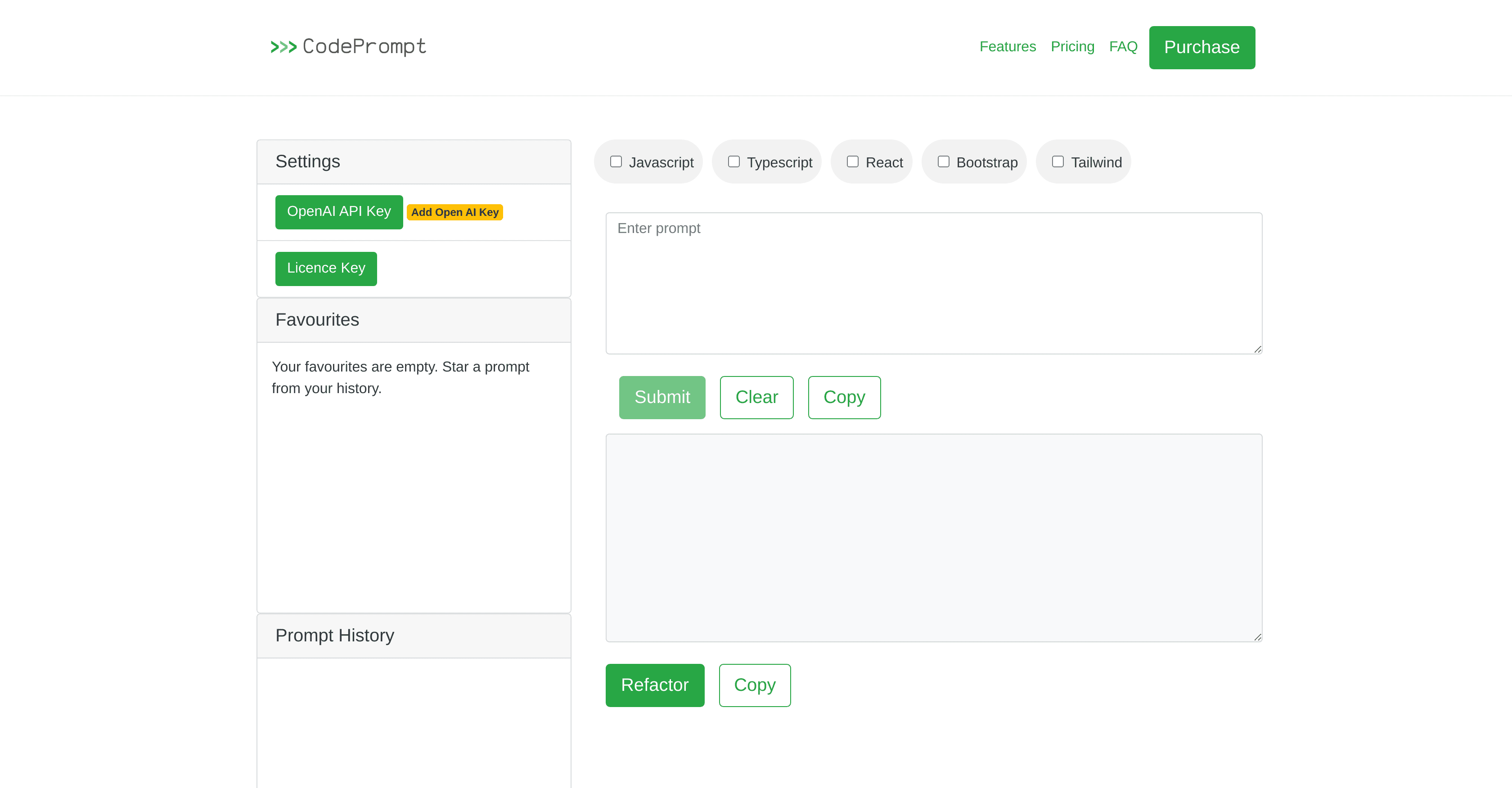Tick the Javascript checkbox
This screenshot has width=1512, height=788.
tap(616, 161)
